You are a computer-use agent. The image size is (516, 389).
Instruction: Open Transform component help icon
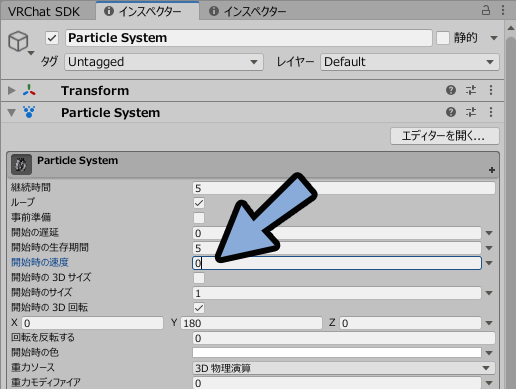point(451,90)
